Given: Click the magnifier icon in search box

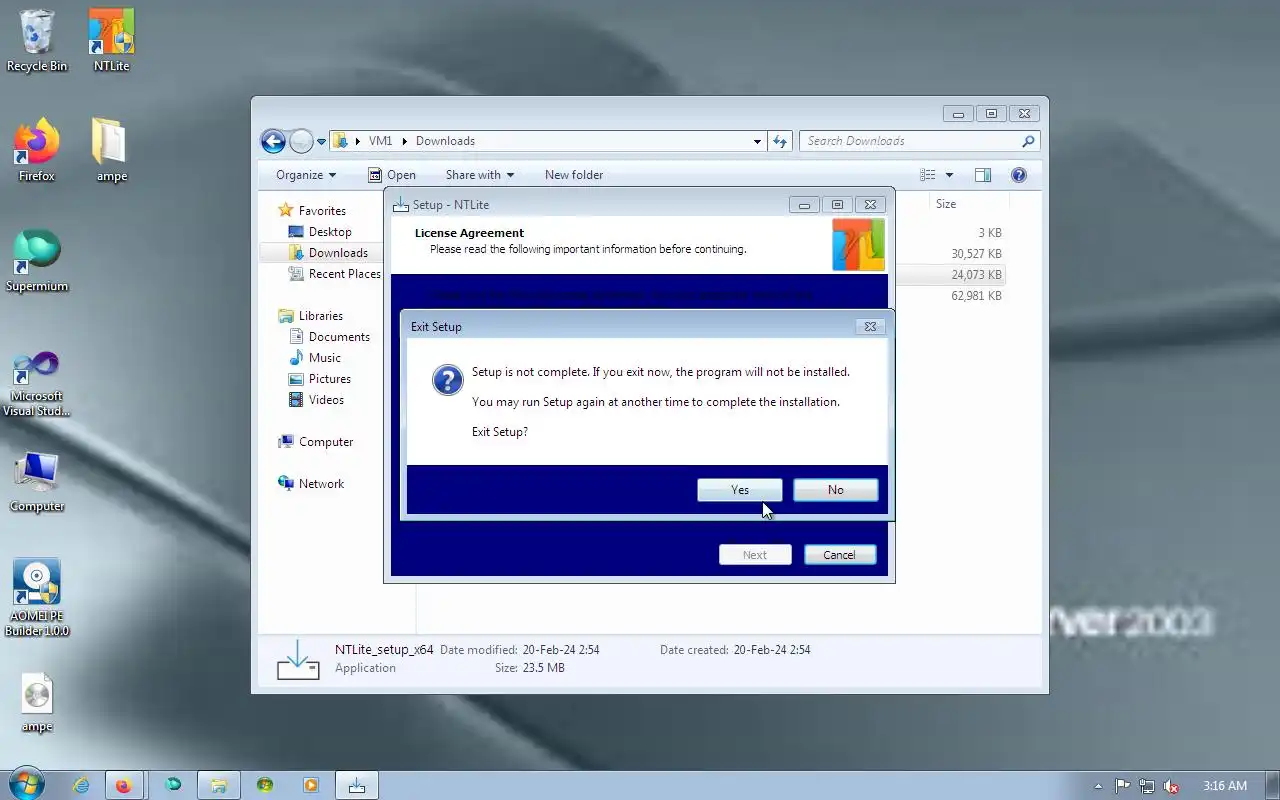Looking at the screenshot, I should point(1028,141).
